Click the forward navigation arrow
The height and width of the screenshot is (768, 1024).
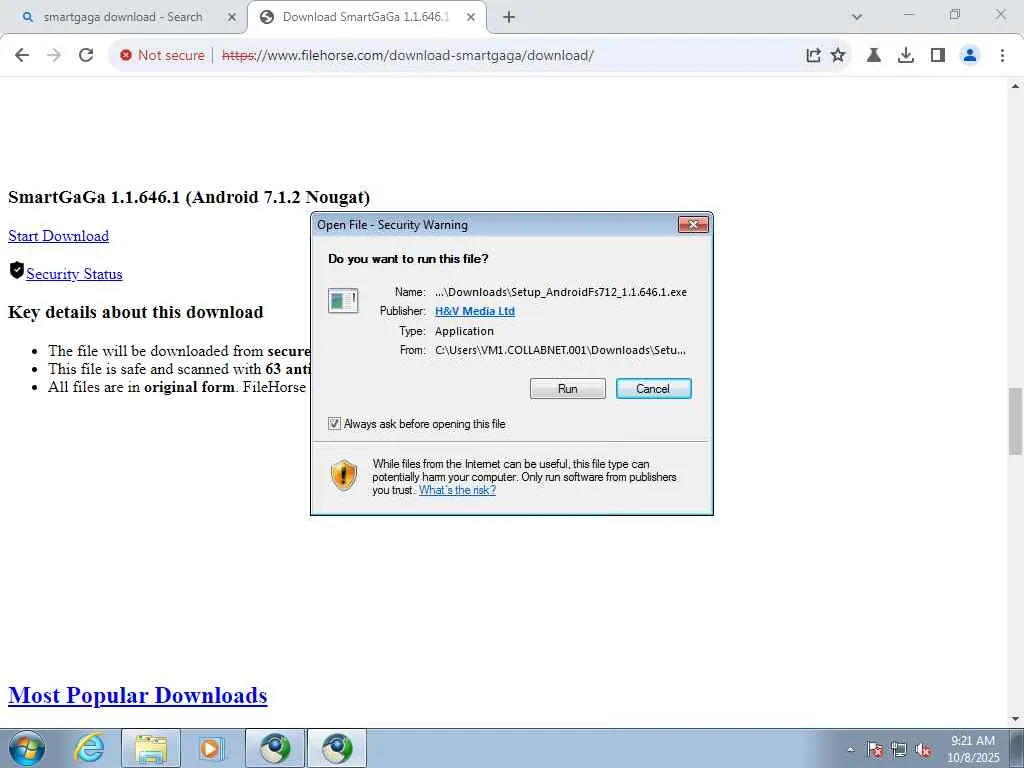pyautogui.click(x=54, y=56)
